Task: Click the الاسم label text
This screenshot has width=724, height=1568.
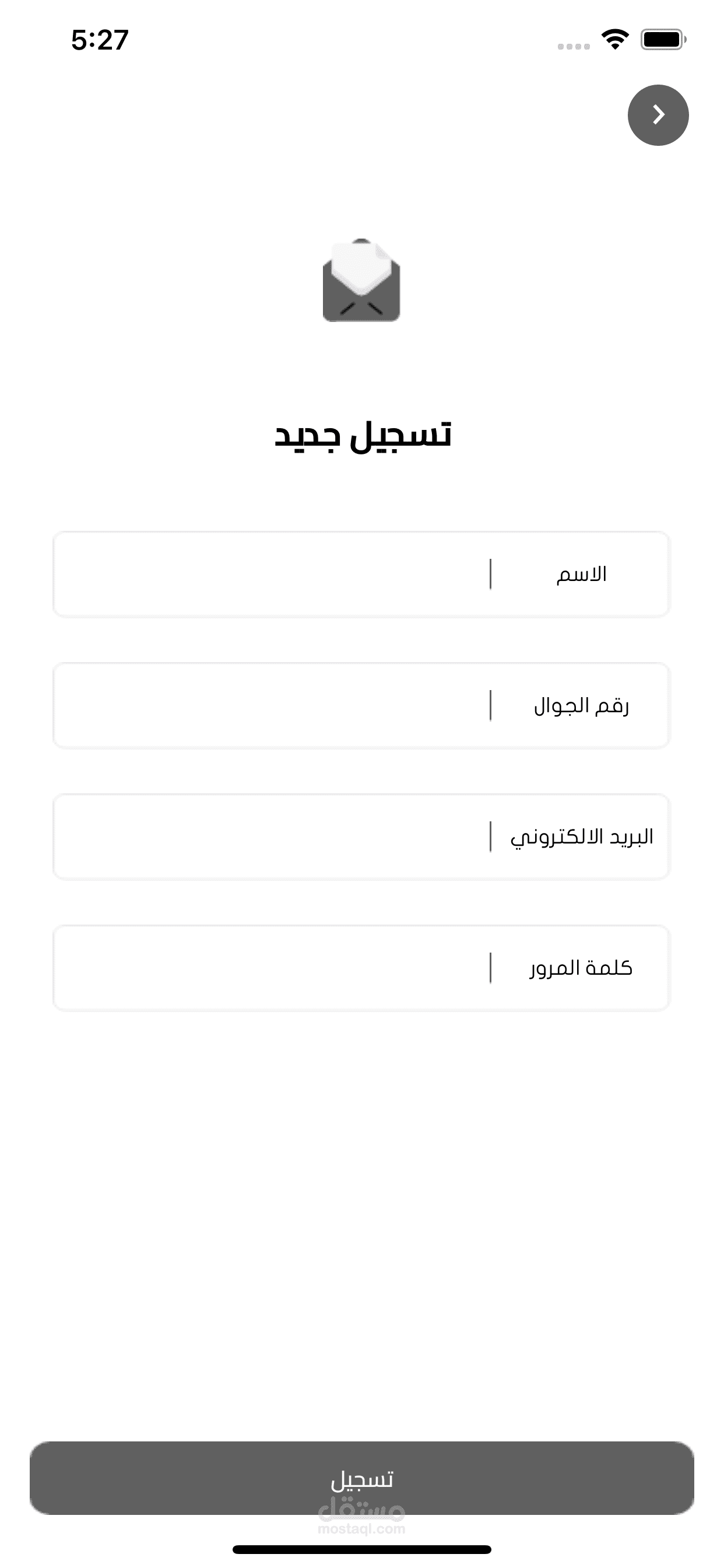Action: click(582, 574)
